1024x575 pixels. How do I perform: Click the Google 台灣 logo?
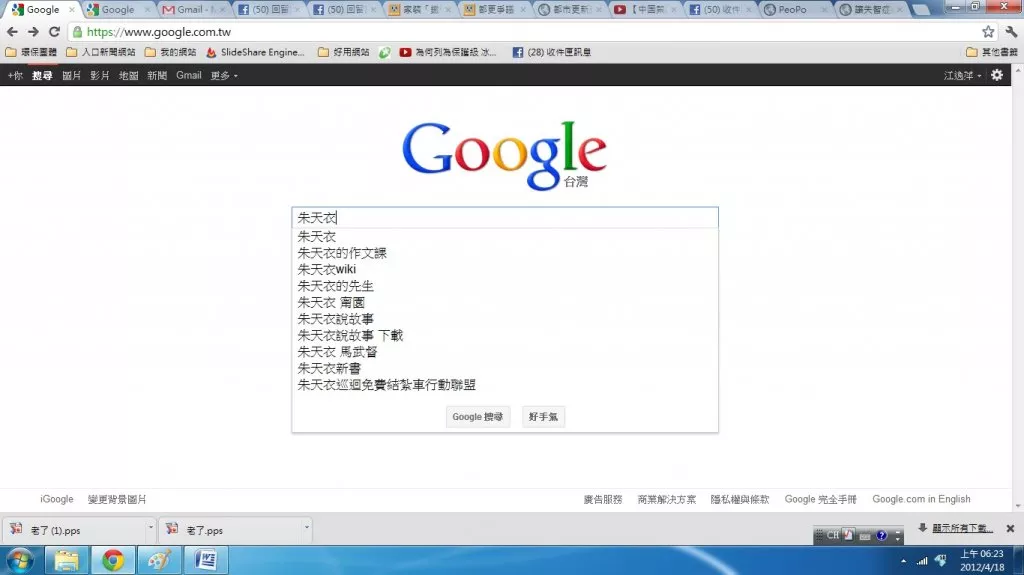point(504,156)
